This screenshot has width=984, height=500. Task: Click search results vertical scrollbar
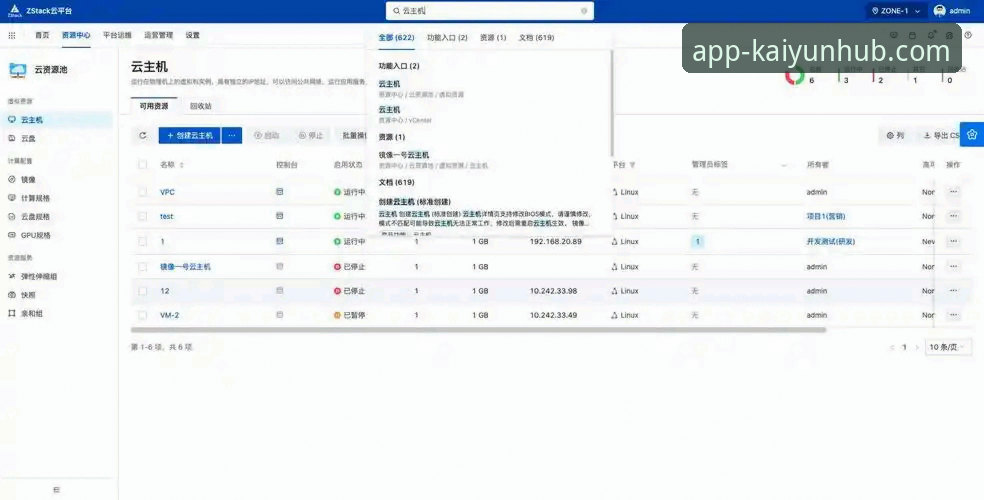tap(611, 104)
